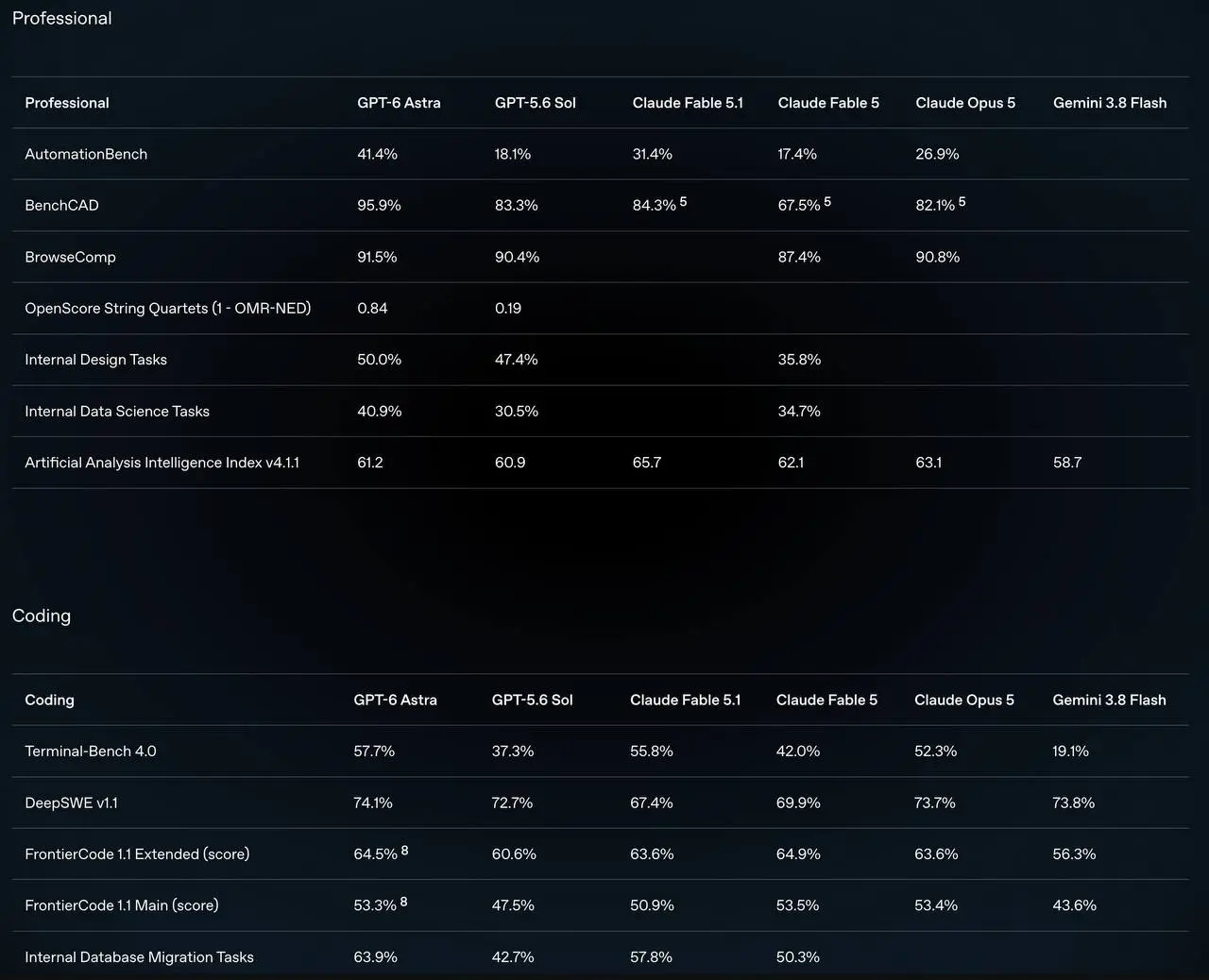Image resolution: width=1209 pixels, height=980 pixels.
Task: Click the 63.9% Database Migration value
Action: [x=375, y=957]
